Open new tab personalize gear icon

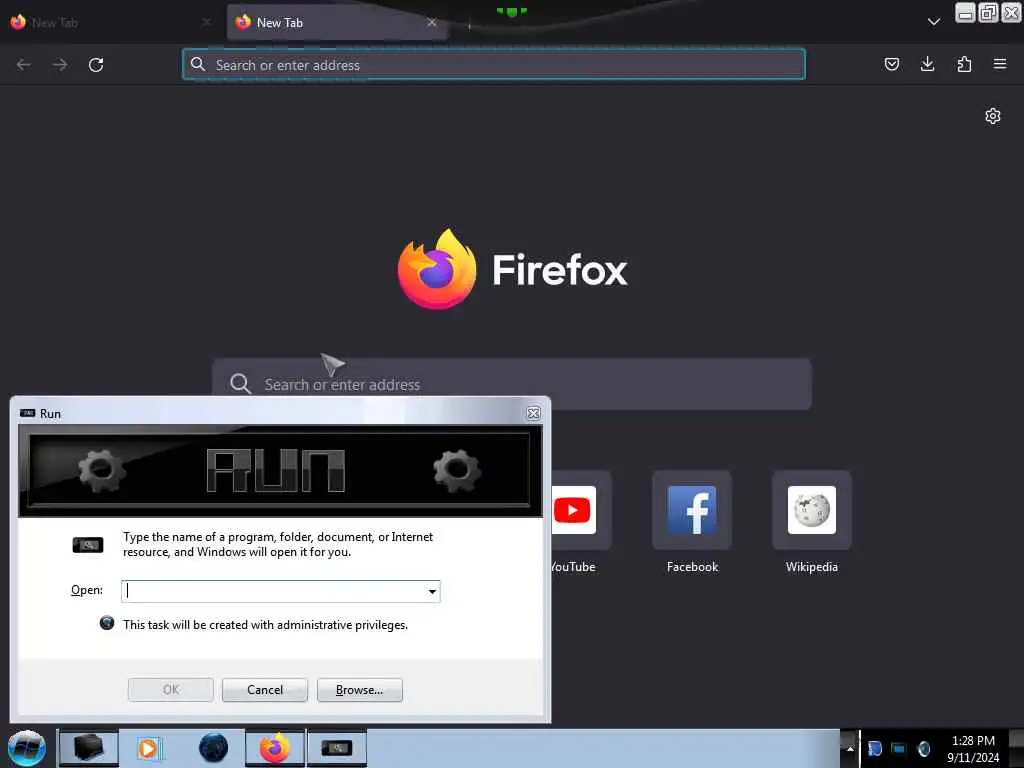pos(993,116)
